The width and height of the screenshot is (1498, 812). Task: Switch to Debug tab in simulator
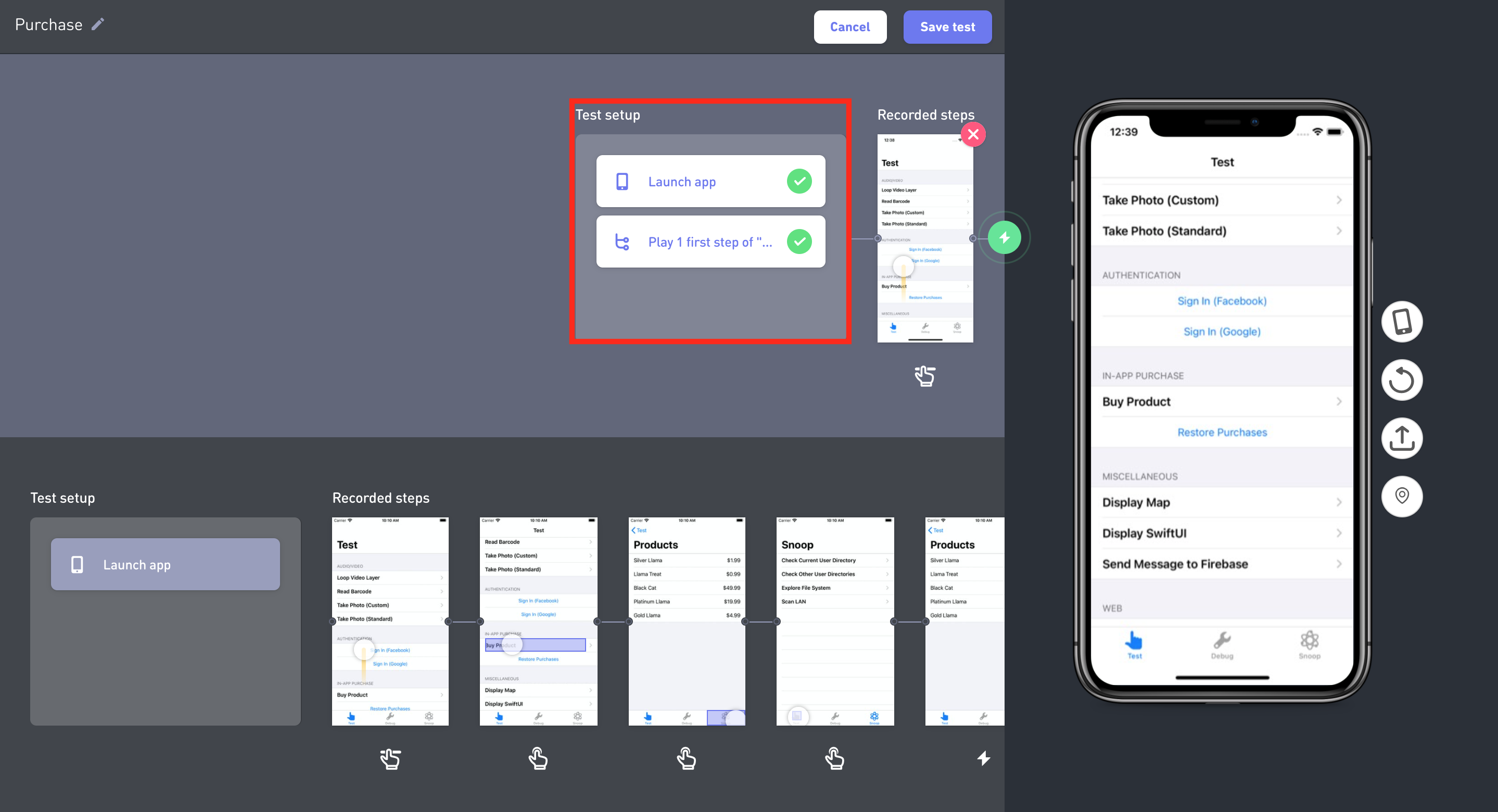point(1222,645)
